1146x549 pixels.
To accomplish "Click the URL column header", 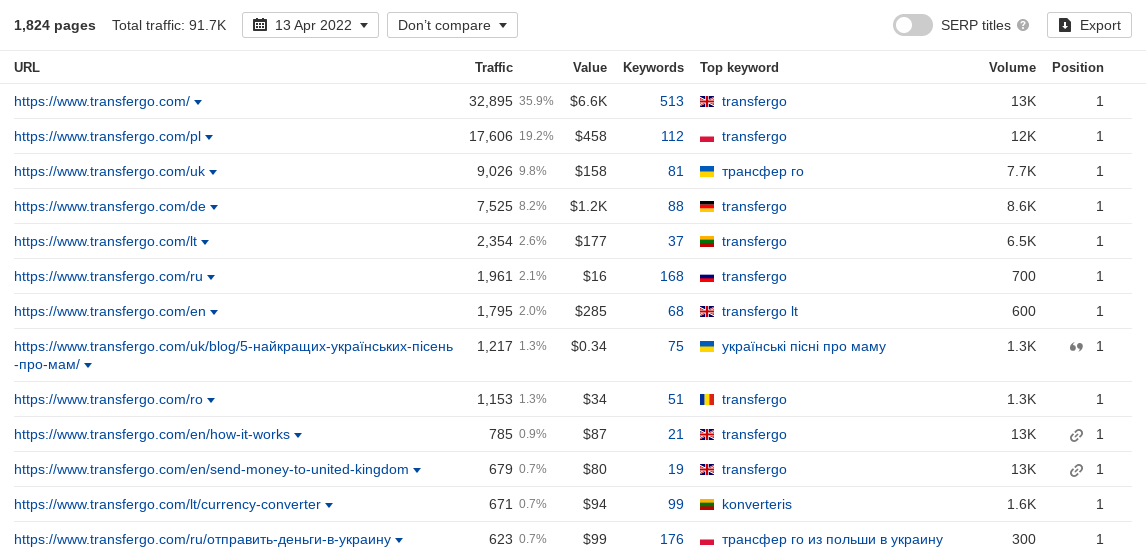I will click(x=27, y=67).
